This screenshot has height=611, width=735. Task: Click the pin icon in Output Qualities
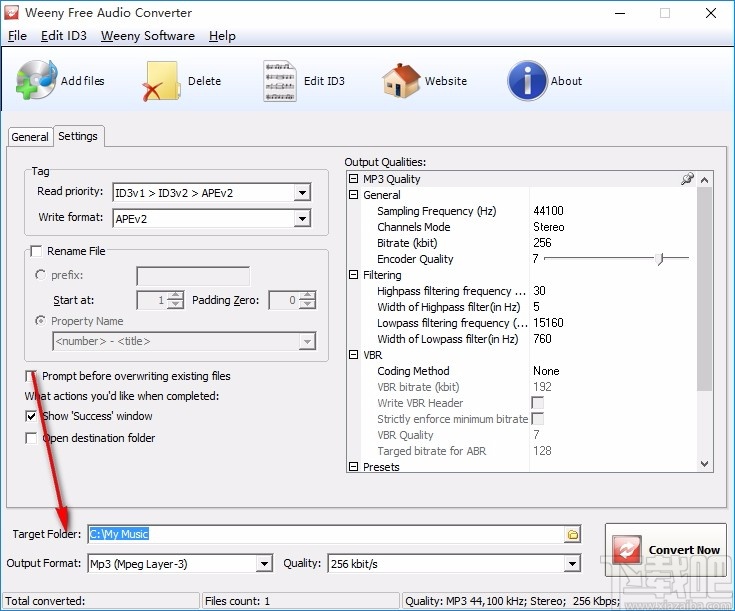[687, 179]
